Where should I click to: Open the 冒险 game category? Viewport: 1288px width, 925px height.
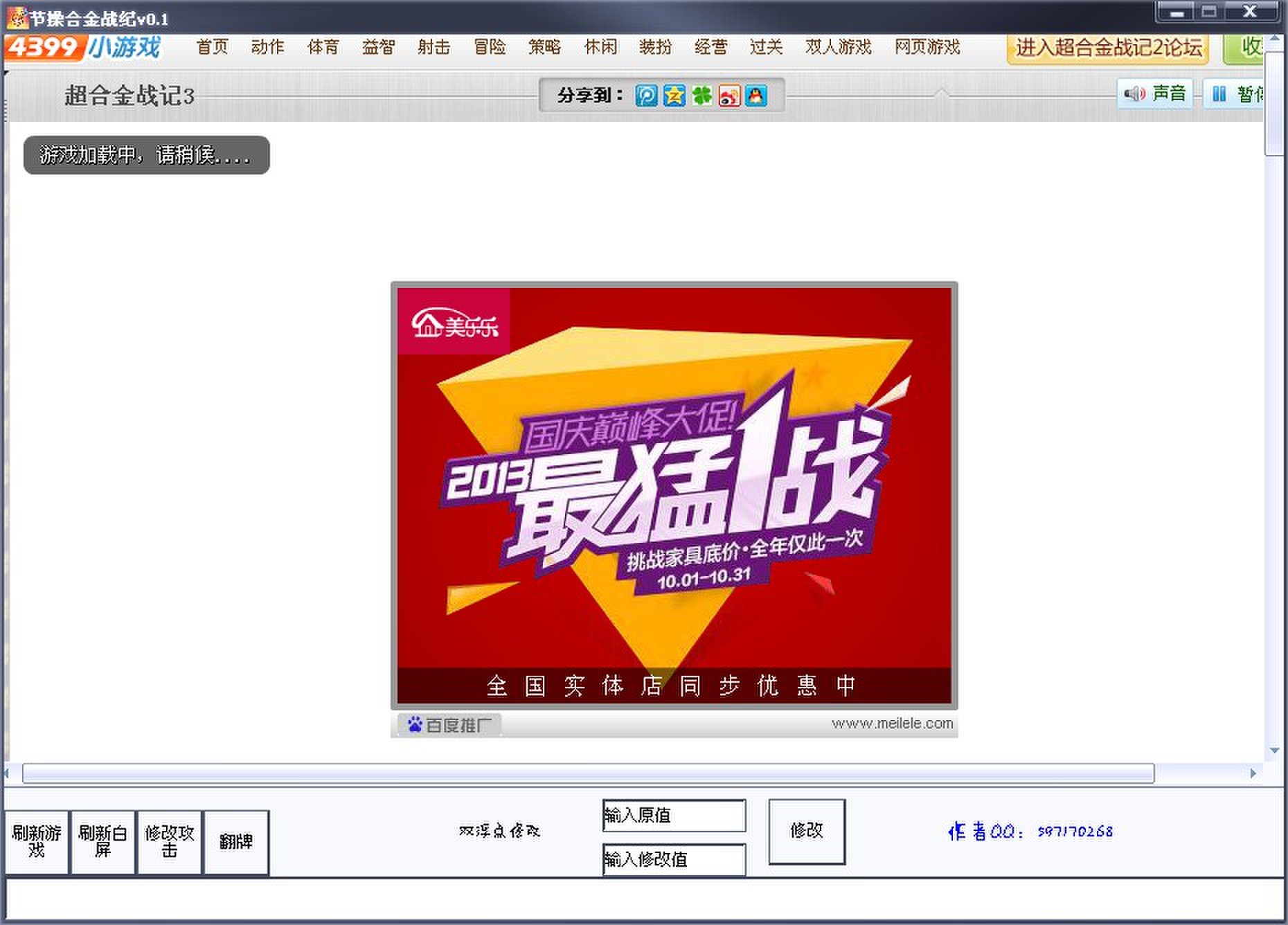tap(490, 47)
